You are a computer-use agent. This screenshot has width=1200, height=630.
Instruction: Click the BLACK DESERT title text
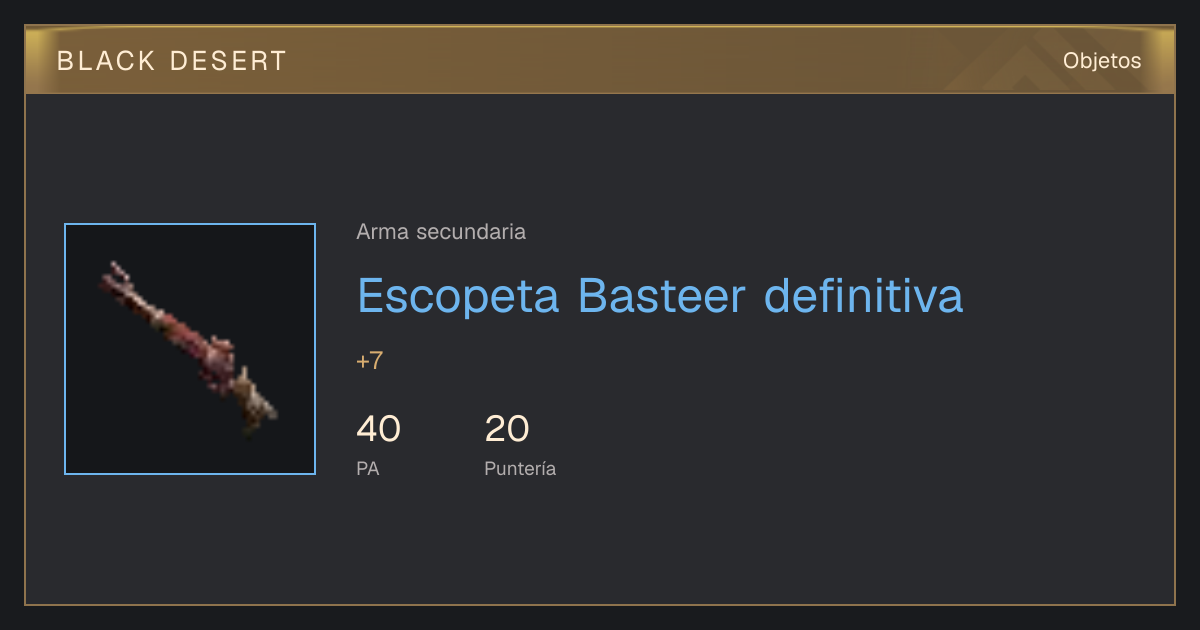pyautogui.click(x=172, y=61)
